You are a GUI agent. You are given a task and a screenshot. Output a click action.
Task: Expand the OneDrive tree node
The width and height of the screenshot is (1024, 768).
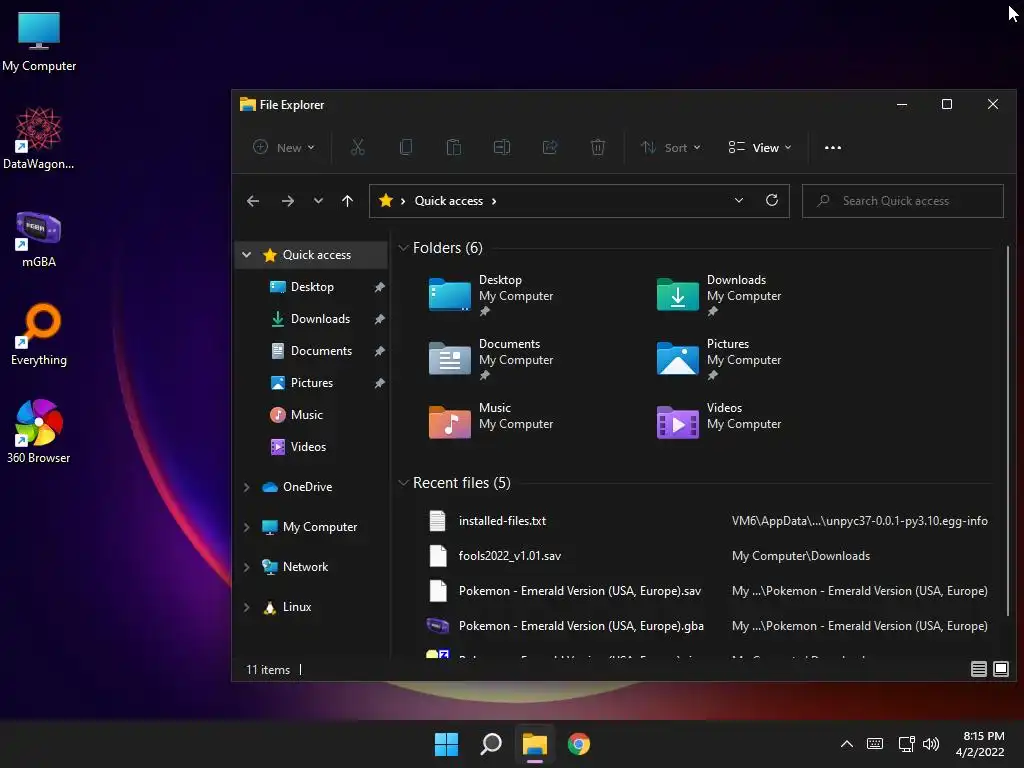click(246, 487)
